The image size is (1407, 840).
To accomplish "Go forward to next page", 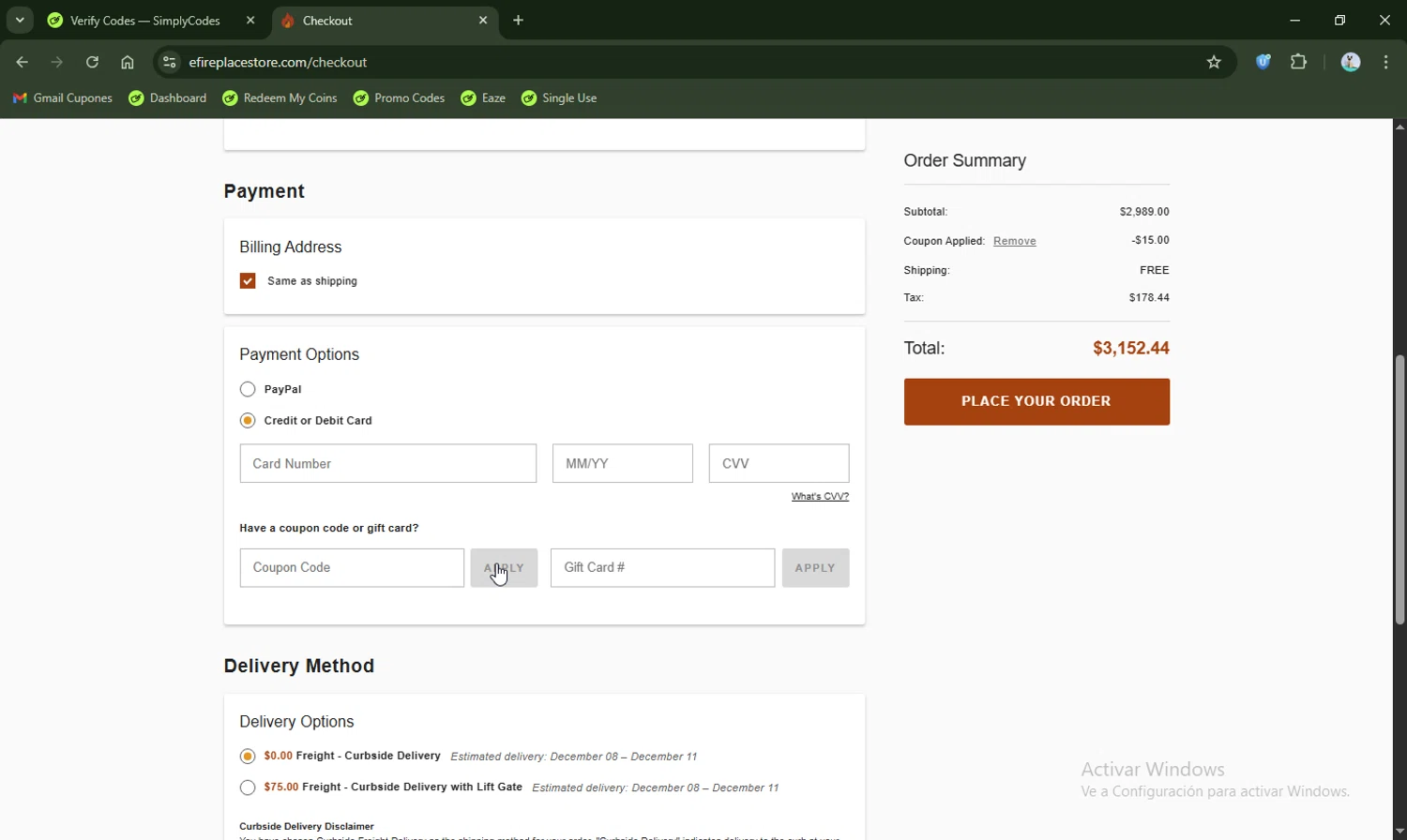I will 57,63.
